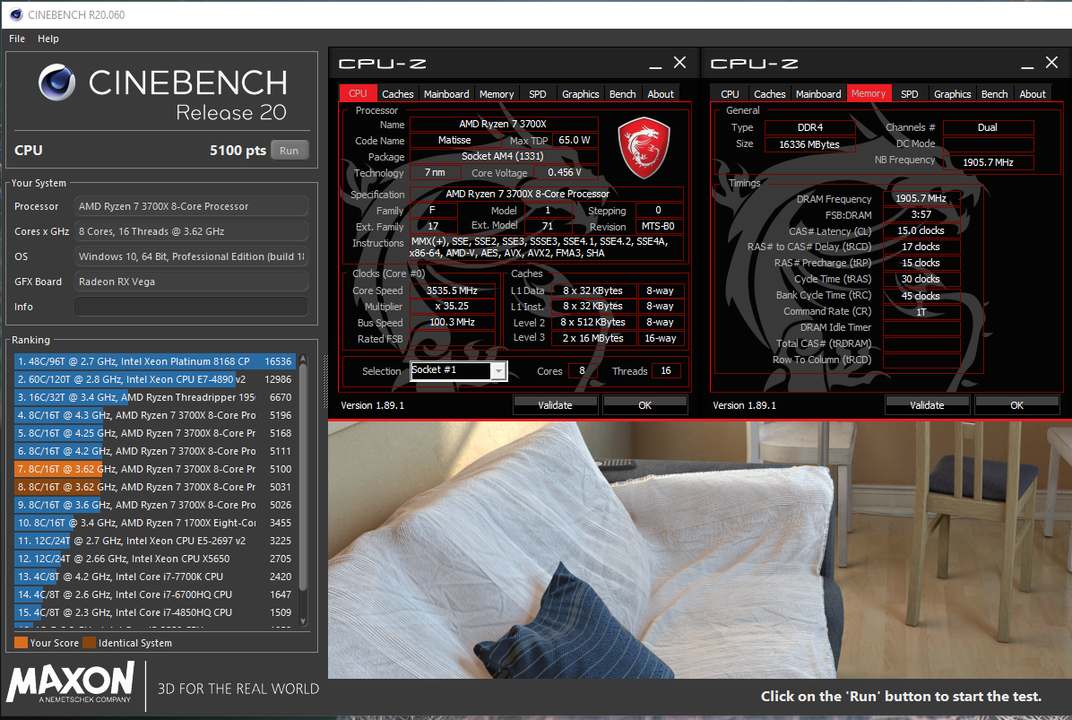
Task: Select ranking row 13 Core i7-7700K
Action: point(155,576)
